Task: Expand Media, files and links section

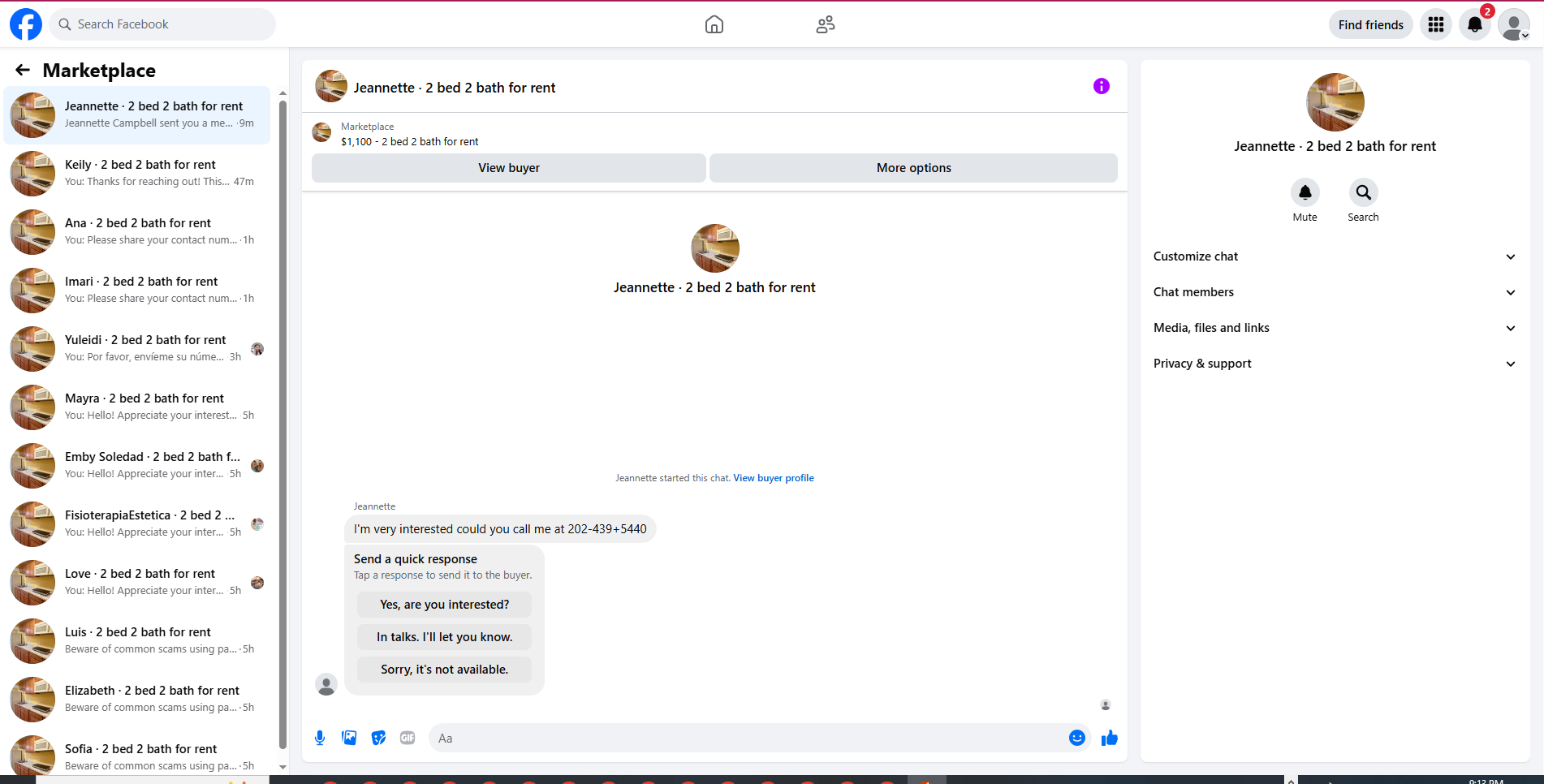Action: [x=1335, y=328]
